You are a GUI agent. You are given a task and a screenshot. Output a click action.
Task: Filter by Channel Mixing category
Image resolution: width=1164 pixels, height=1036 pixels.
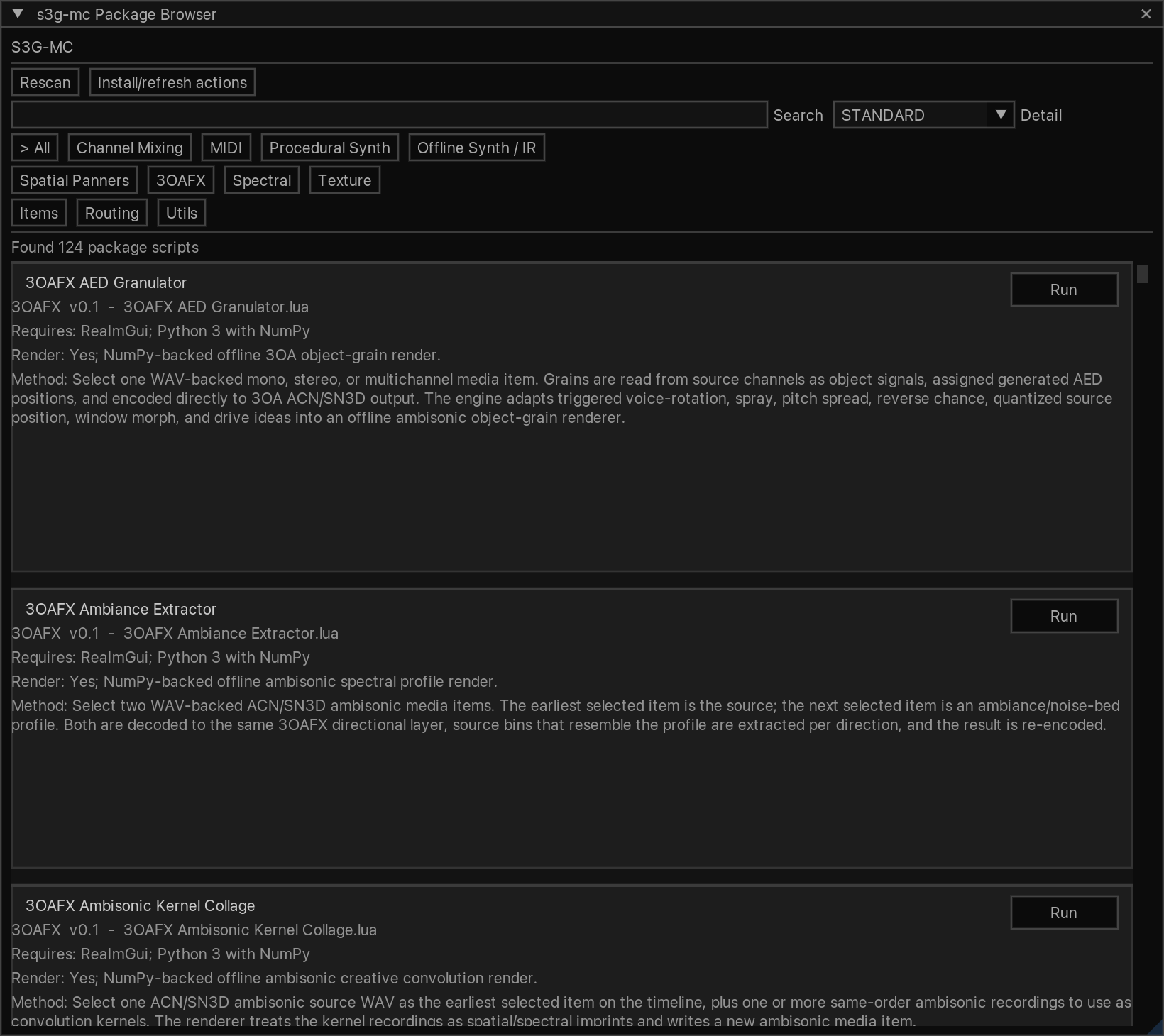(x=130, y=148)
